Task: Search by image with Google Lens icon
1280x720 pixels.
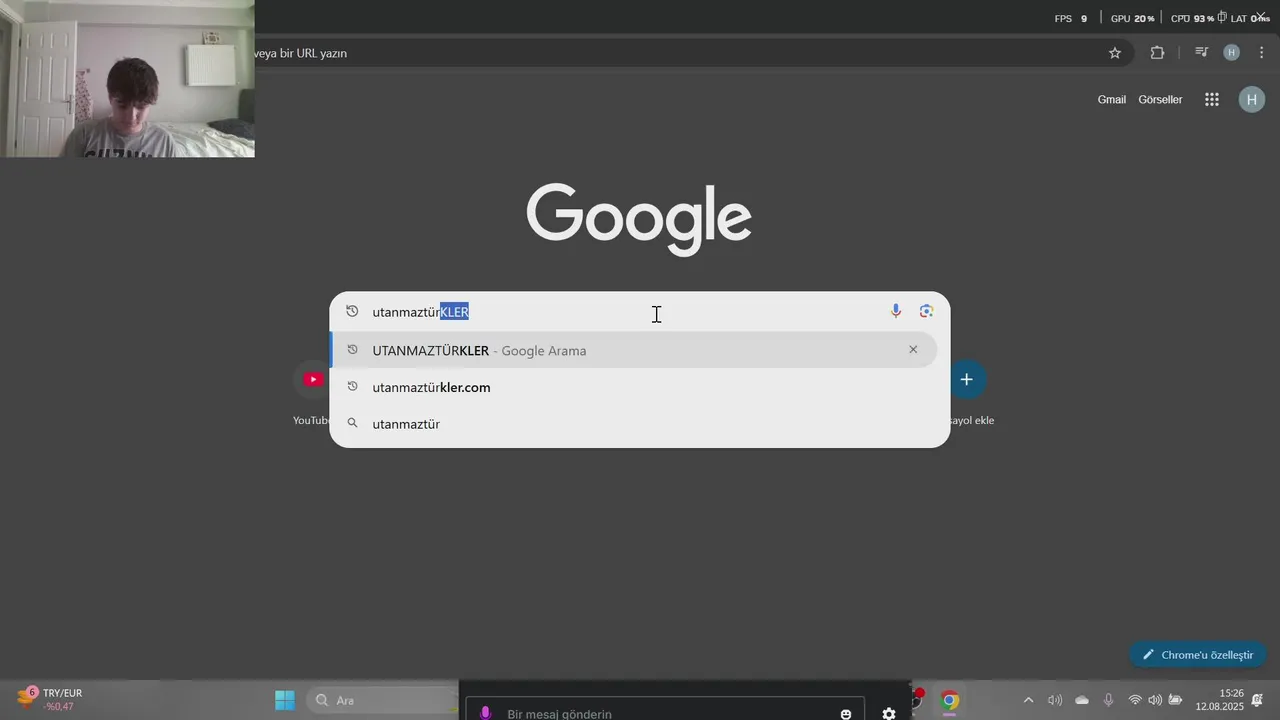Action: (927, 311)
